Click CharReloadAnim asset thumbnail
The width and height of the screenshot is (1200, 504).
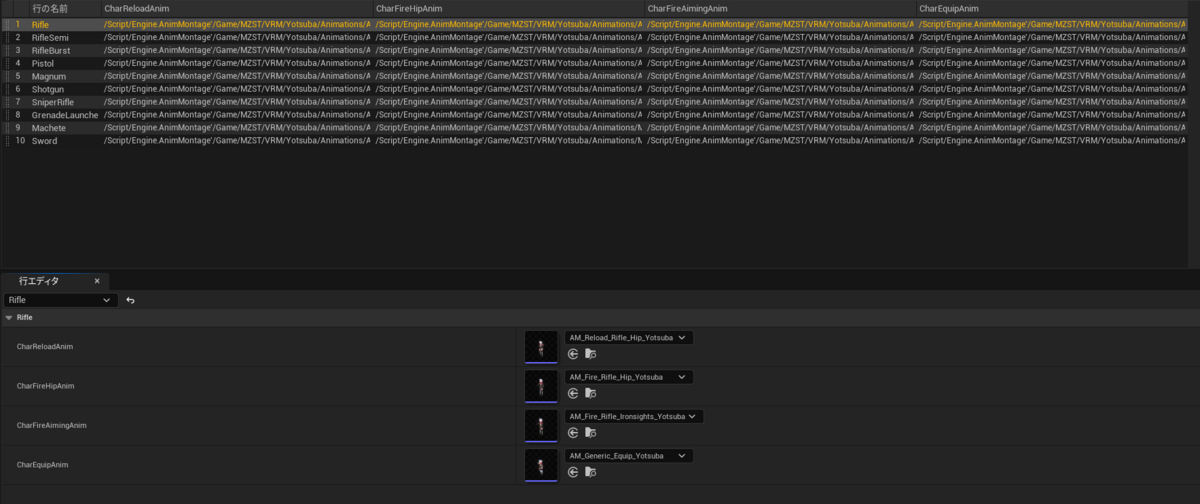coord(541,346)
